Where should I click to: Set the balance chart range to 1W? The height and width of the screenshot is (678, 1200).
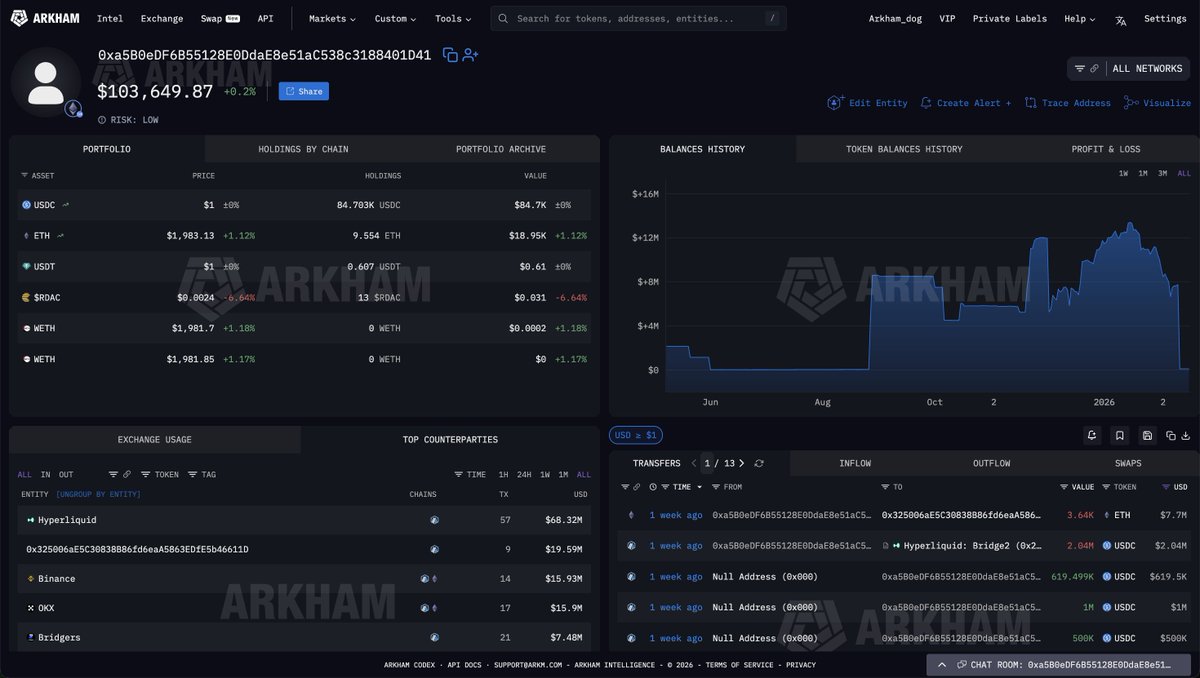click(1123, 174)
